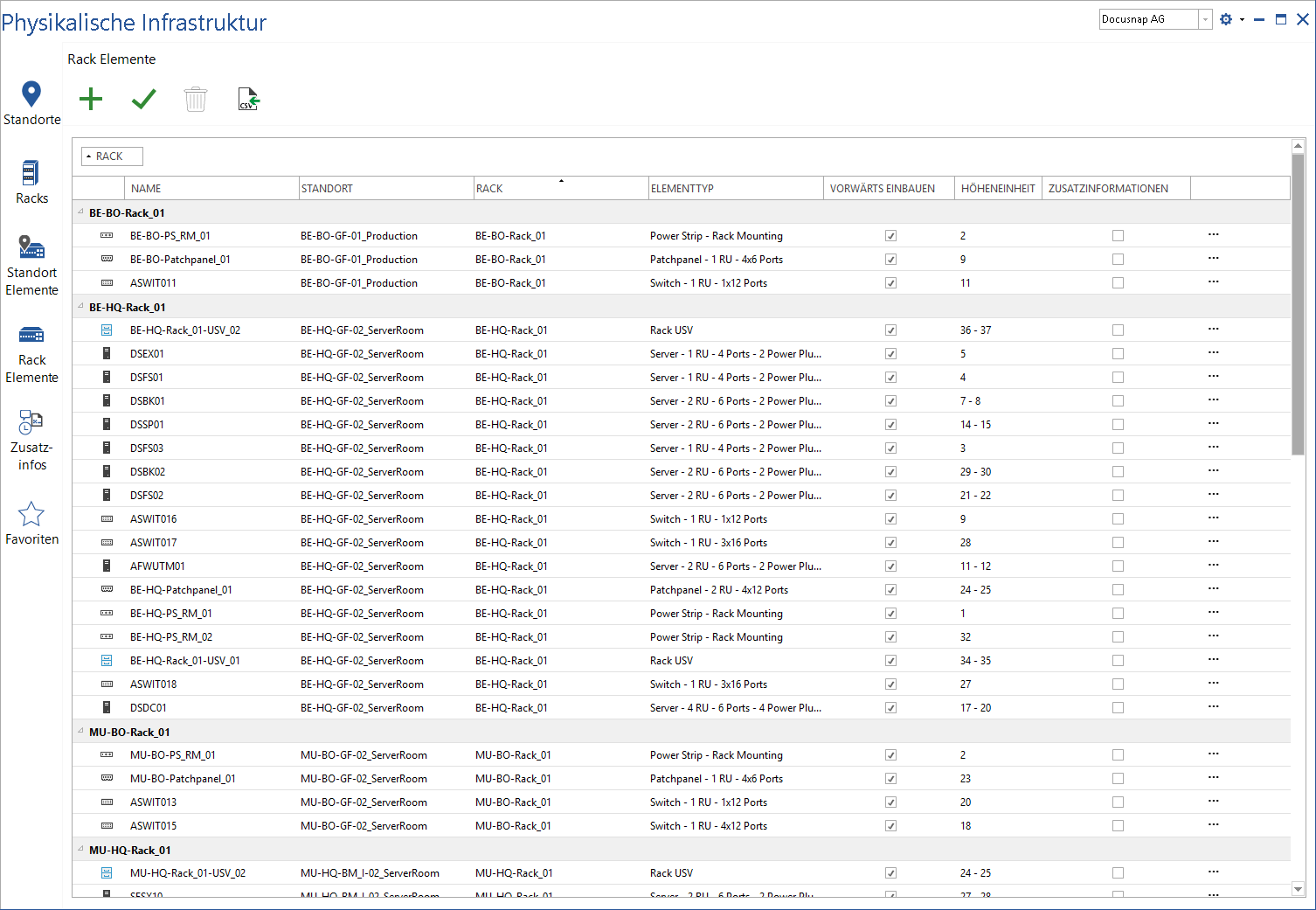Image resolution: width=1316 pixels, height=910 pixels.
Task: Click USV icon of MU-HQ-Rack_01-USV_02
Action: pyautogui.click(x=107, y=872)
